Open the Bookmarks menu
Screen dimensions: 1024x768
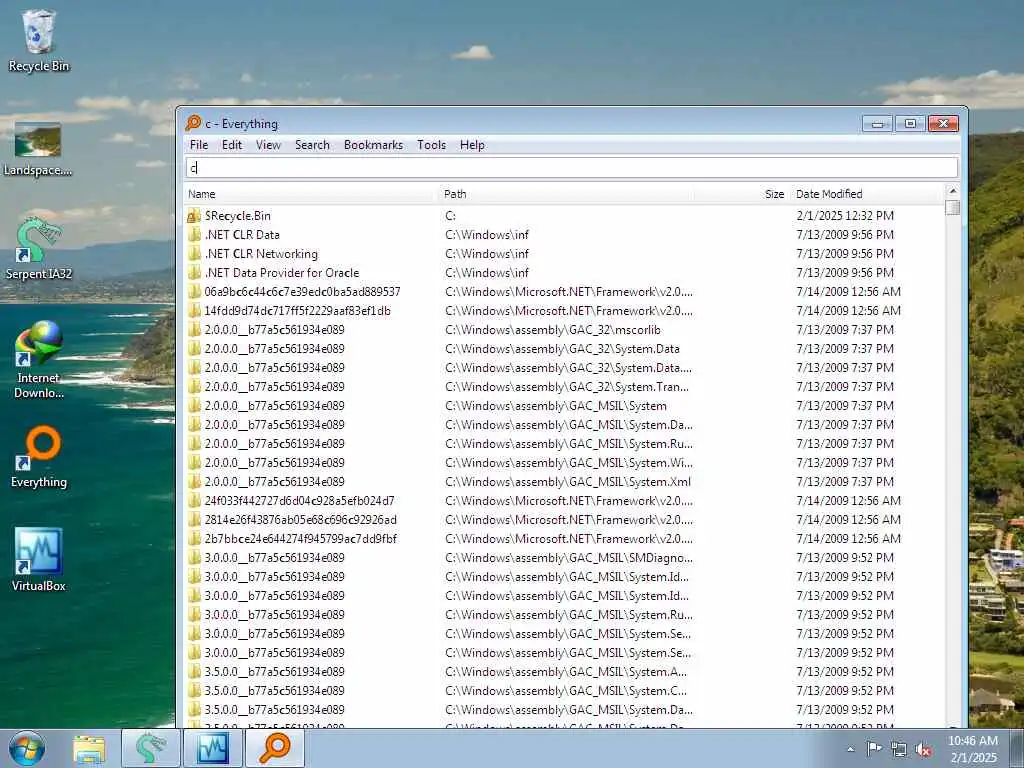pos(374,145)
